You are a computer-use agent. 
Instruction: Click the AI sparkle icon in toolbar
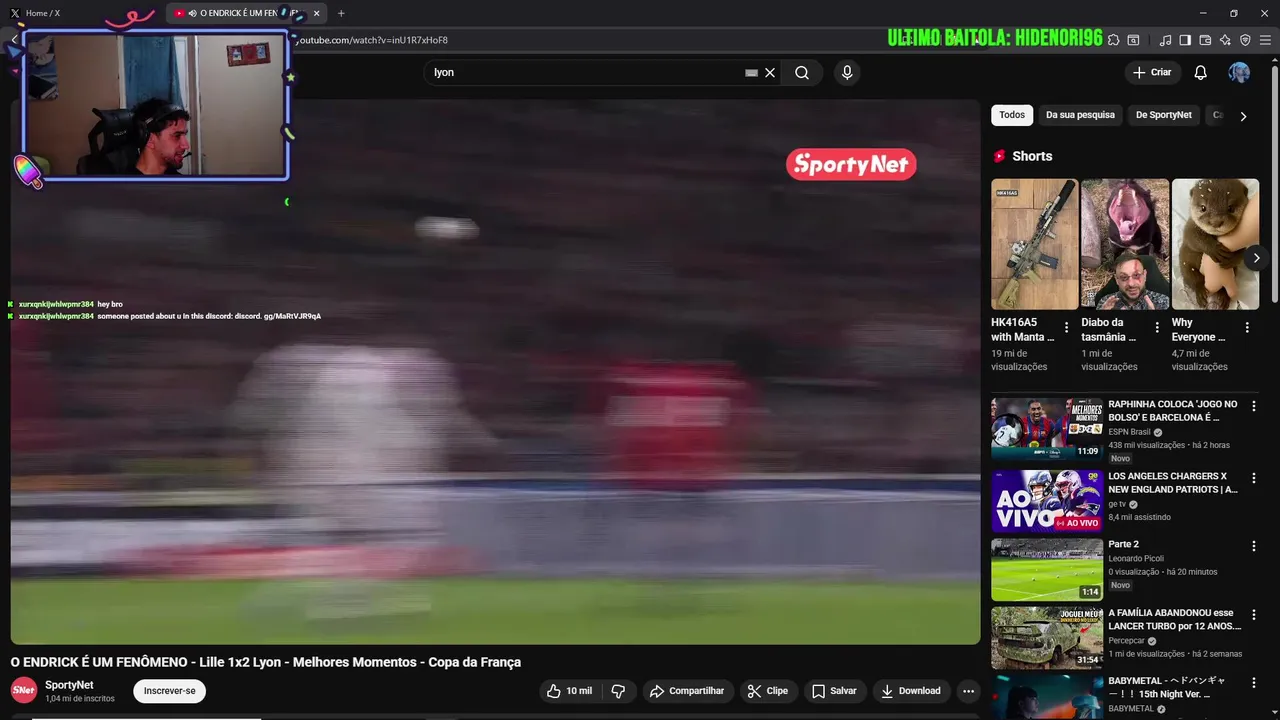1225,40
